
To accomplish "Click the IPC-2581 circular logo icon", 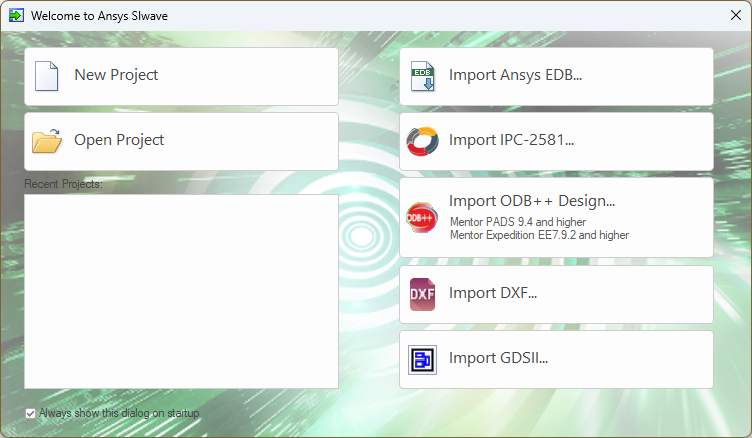I will (422, 141).
